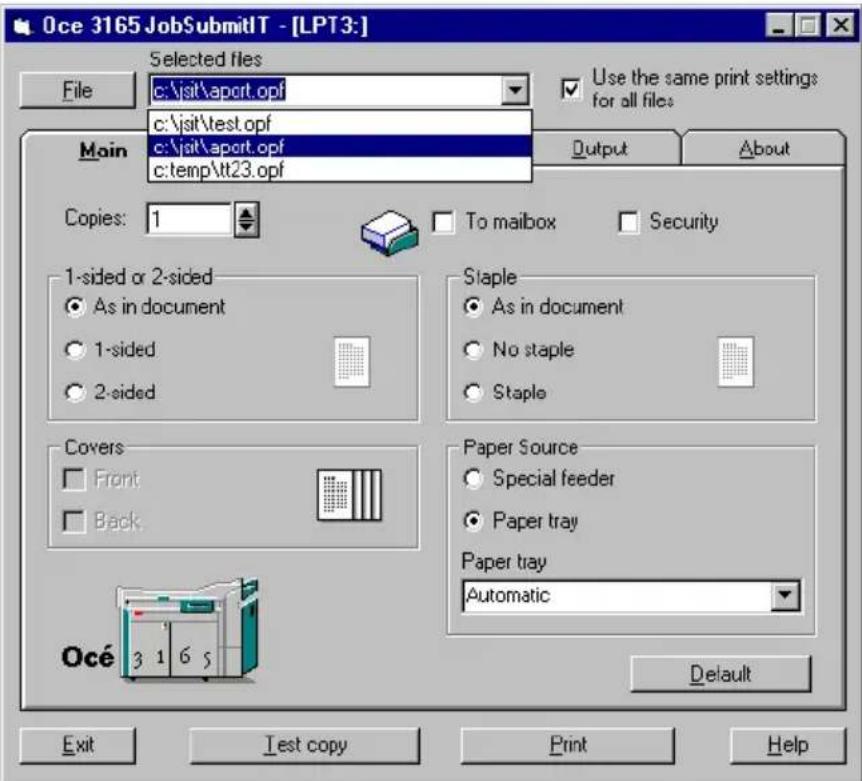Click the Test copy button

coord(305,745)
